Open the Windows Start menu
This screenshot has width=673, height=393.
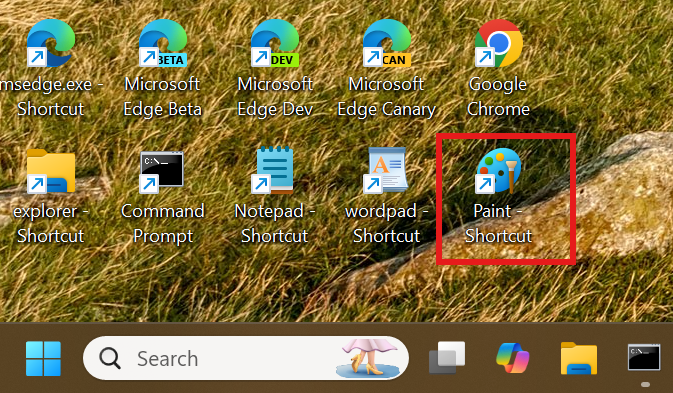click(x=43, y=359)
